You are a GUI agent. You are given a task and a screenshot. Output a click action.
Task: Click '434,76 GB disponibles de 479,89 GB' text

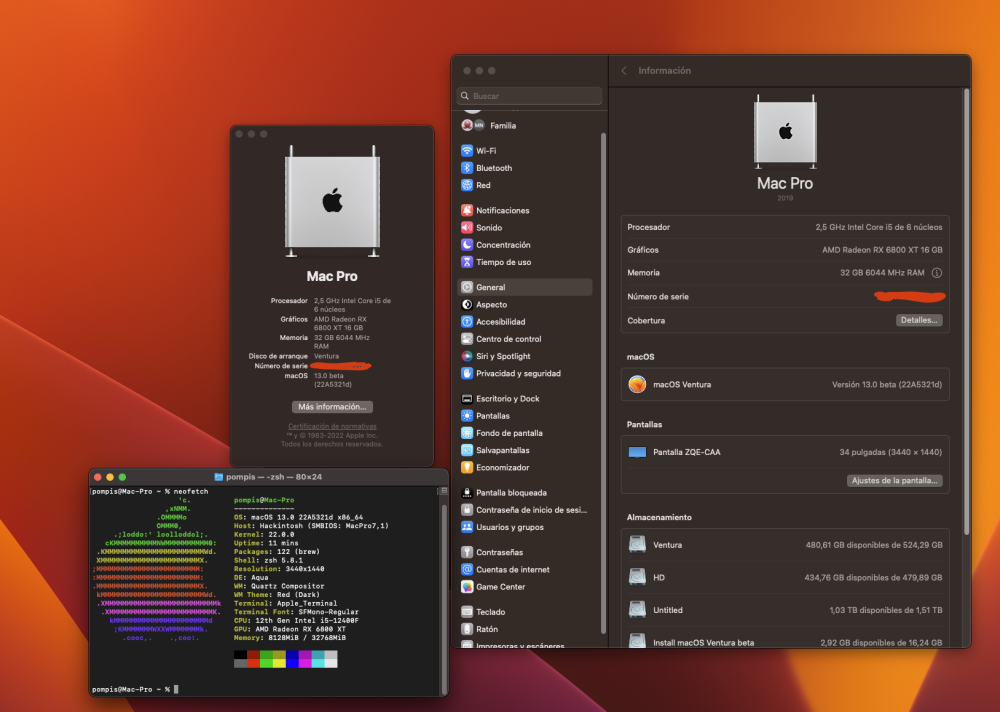[x=873, y=578]
